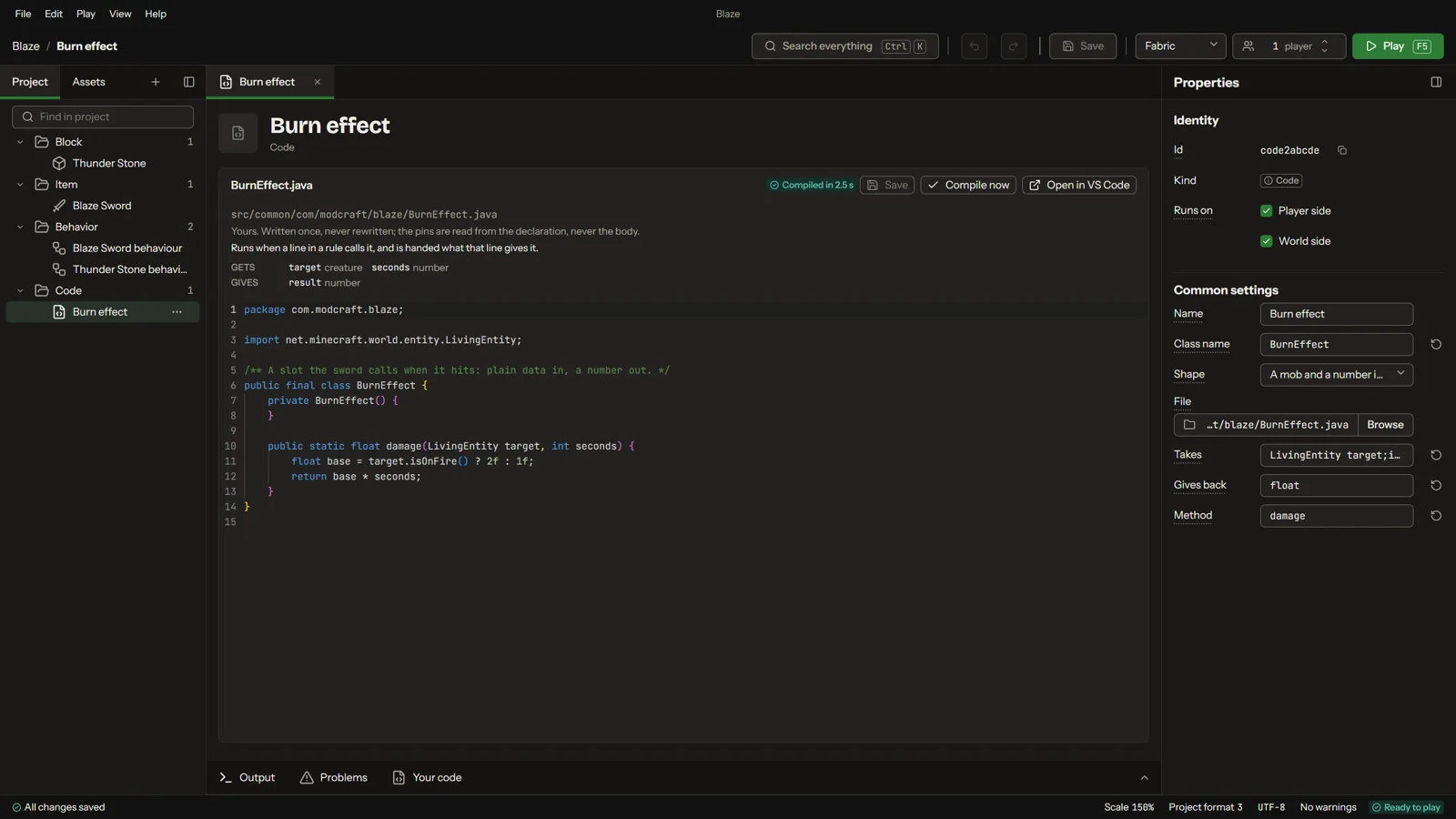Image resolution: width=1456 pixels, height=819 pixels.
Task: Redo with the redo arrow icon
Action: (1014, 45)
